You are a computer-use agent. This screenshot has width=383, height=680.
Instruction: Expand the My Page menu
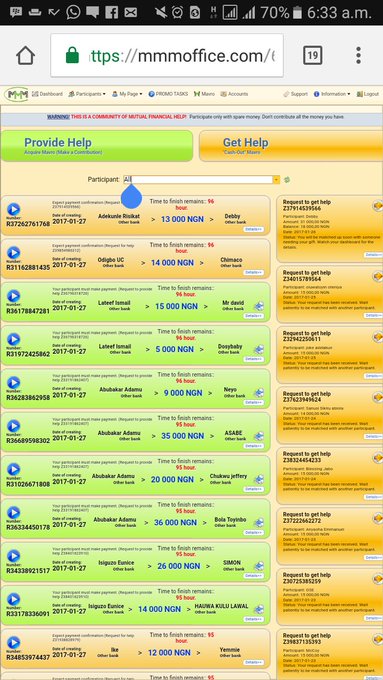click(127, 94)
